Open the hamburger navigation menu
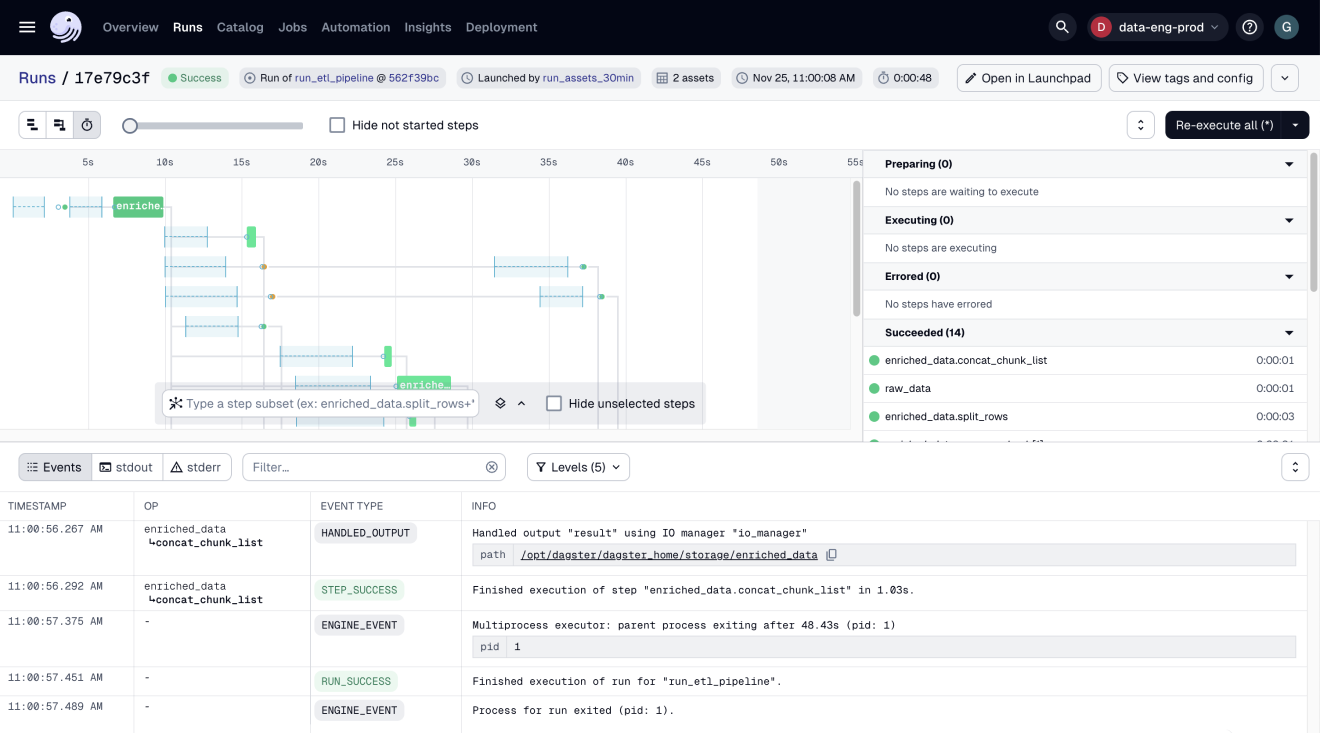Viewport: 1320px width, 733px height. 27,27
